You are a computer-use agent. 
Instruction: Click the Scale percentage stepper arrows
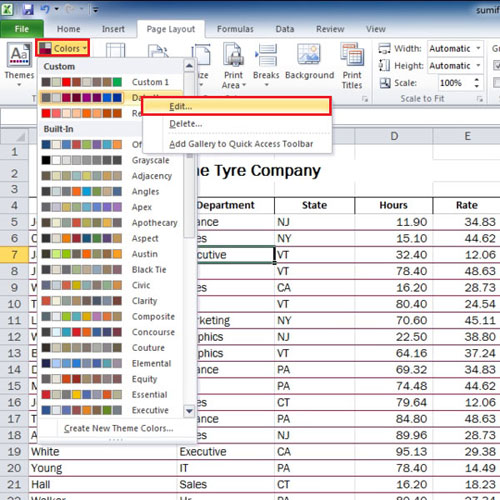click(x=477, y=83)
